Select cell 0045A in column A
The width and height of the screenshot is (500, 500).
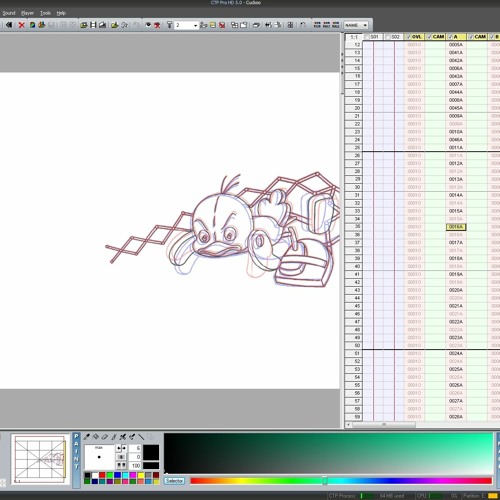coord(456,108)
